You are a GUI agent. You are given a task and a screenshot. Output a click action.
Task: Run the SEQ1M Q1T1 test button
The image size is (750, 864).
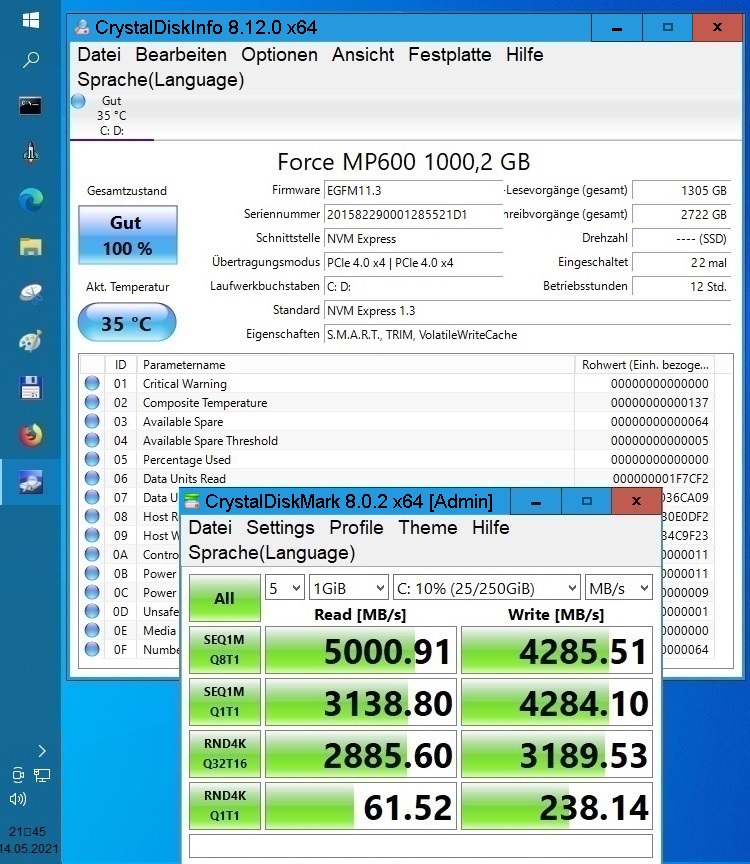click(x=225, y=701)
